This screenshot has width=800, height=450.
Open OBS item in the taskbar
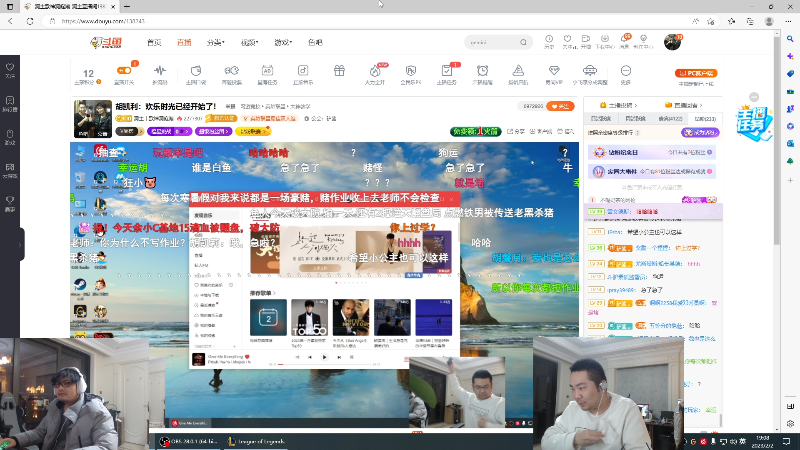click(x=188, y=441)
